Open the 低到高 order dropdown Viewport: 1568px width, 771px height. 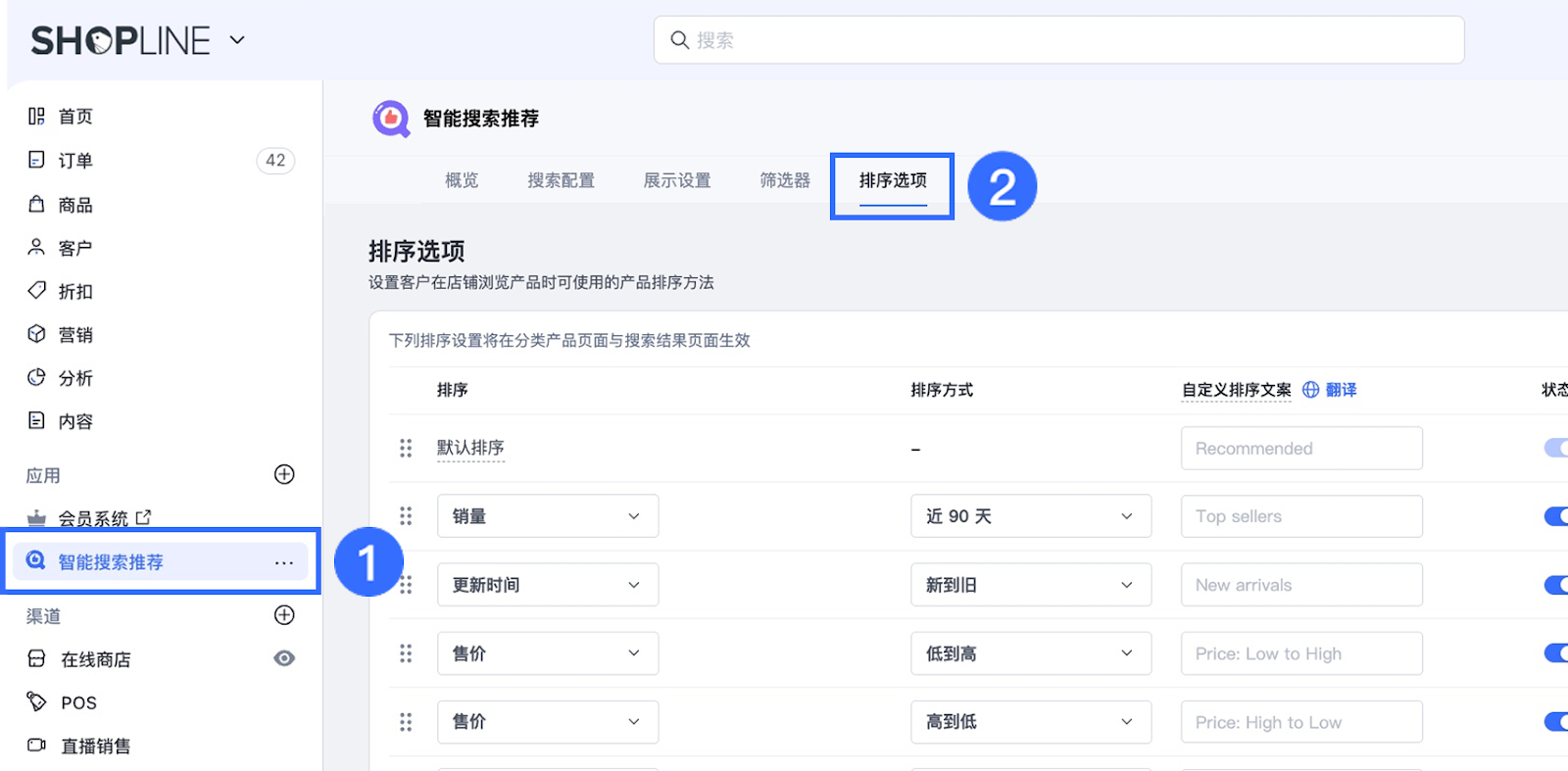[x=1031, y=653]
